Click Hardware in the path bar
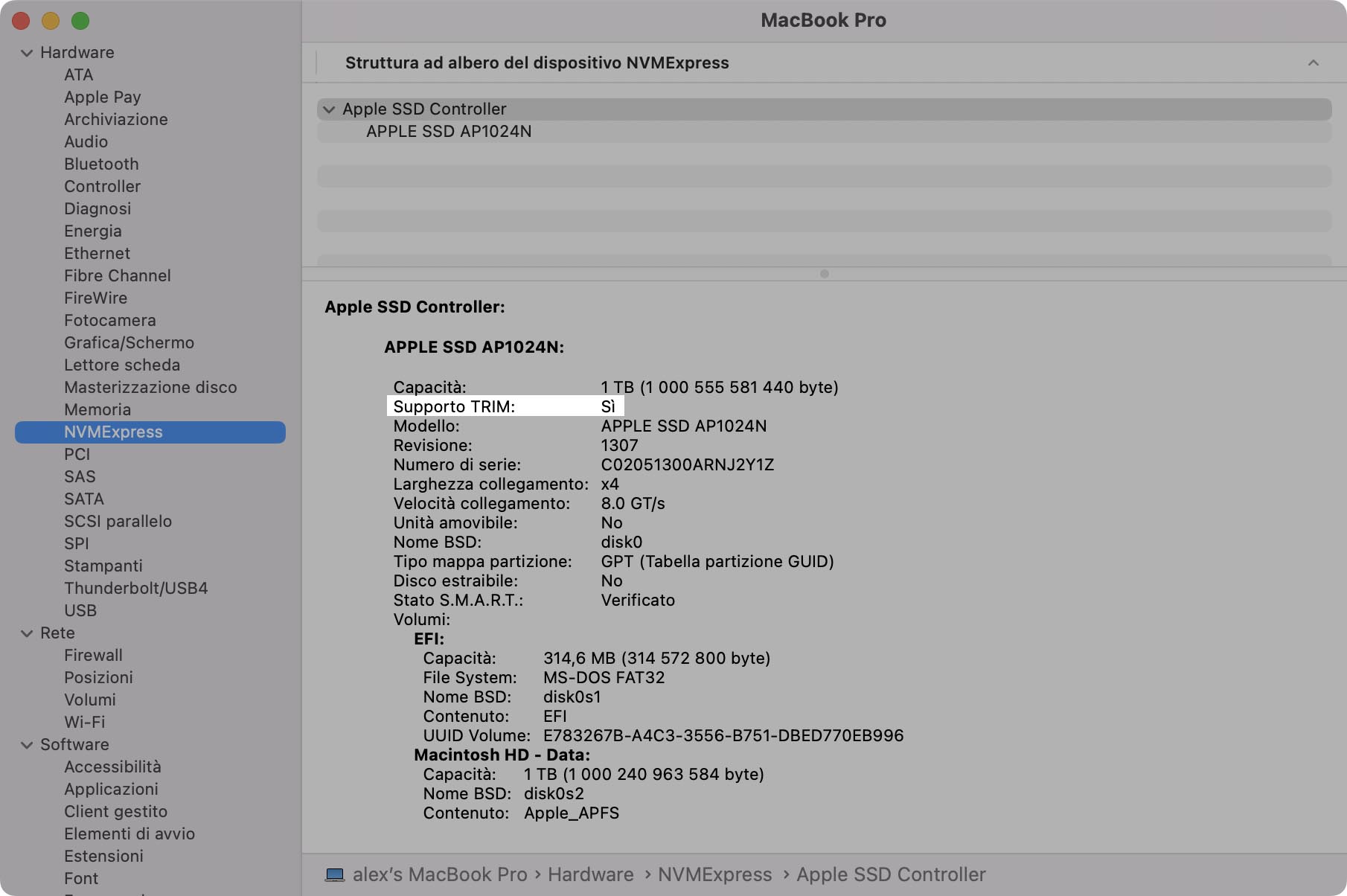This screenshot has height=896, width=1347. (x=591, y=874)
